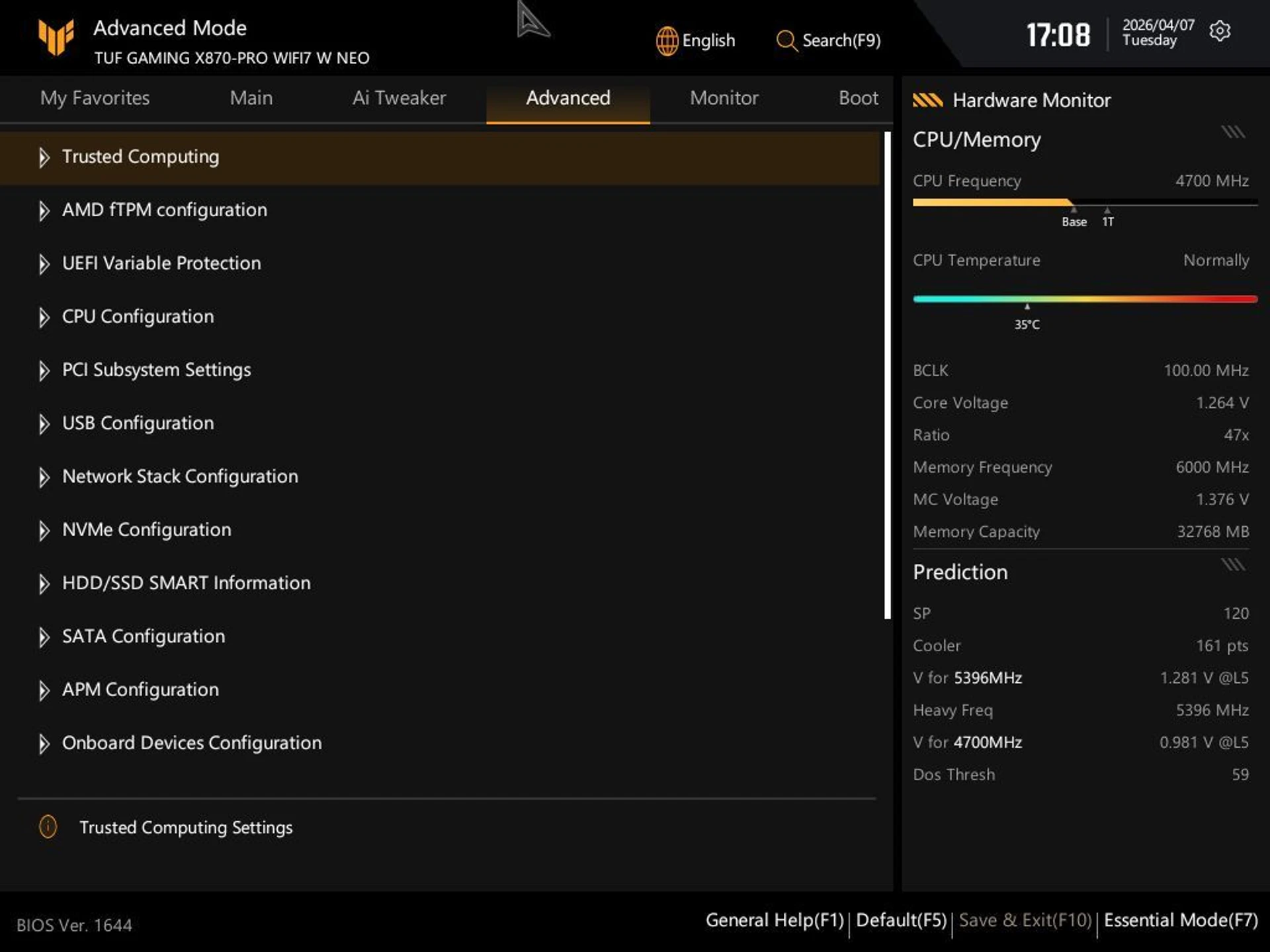This screenshot has height=952, width=1270.
Task: Open PCI Subsystem Settings entry
Action: 156,370
